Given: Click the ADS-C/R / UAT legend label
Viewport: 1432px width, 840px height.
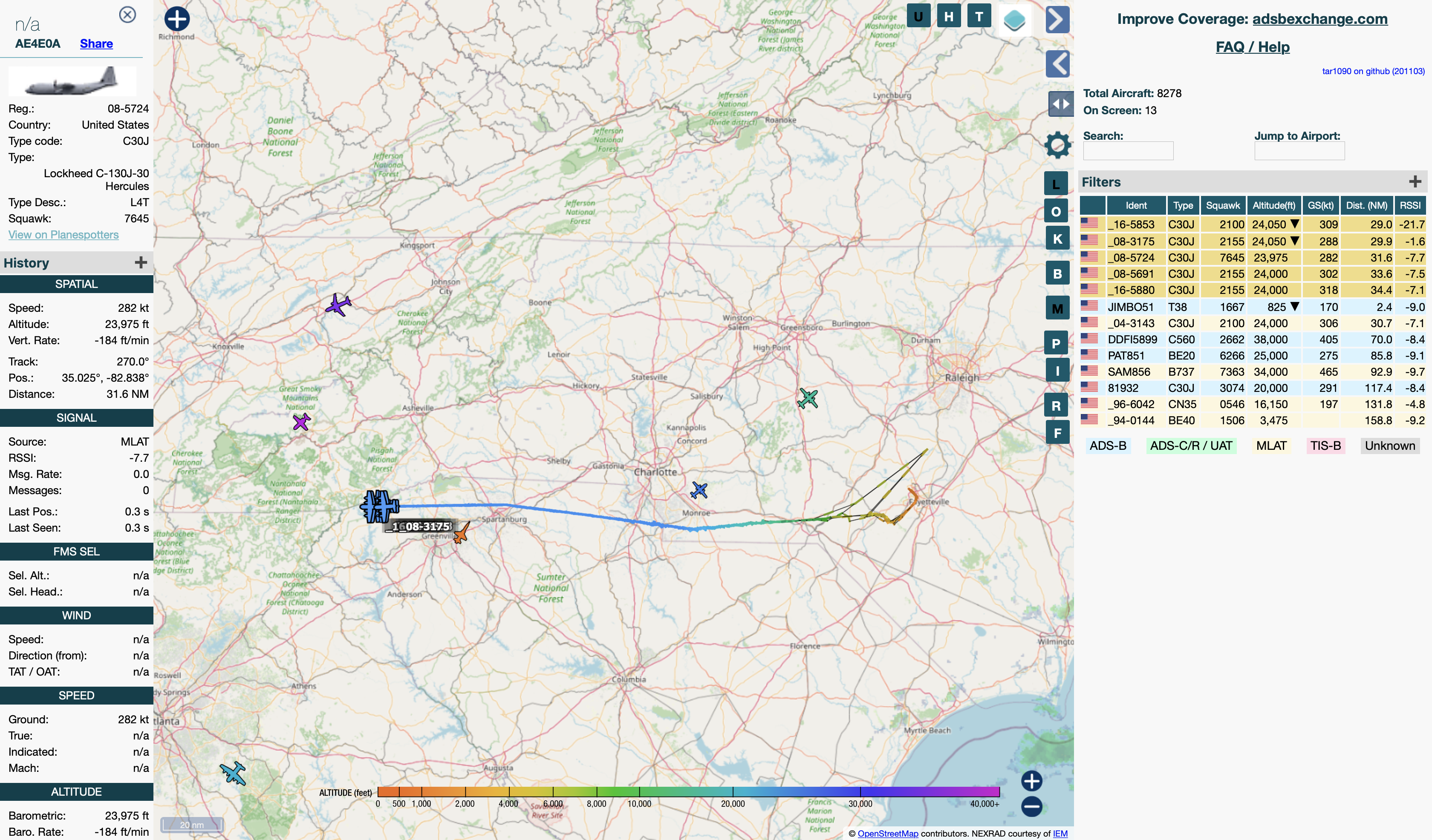Looking at the screenshot, I should coord(1191,446).
